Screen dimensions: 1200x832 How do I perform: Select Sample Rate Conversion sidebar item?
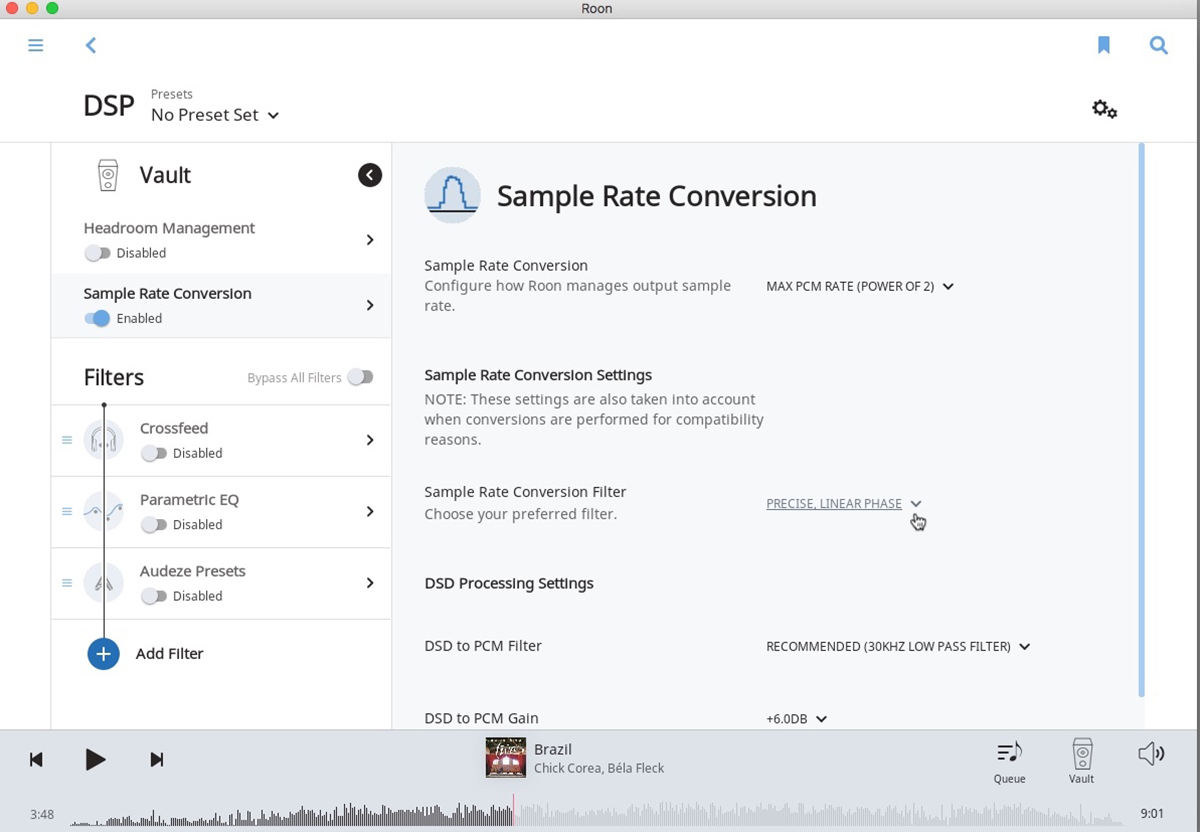tap(221, 305)
